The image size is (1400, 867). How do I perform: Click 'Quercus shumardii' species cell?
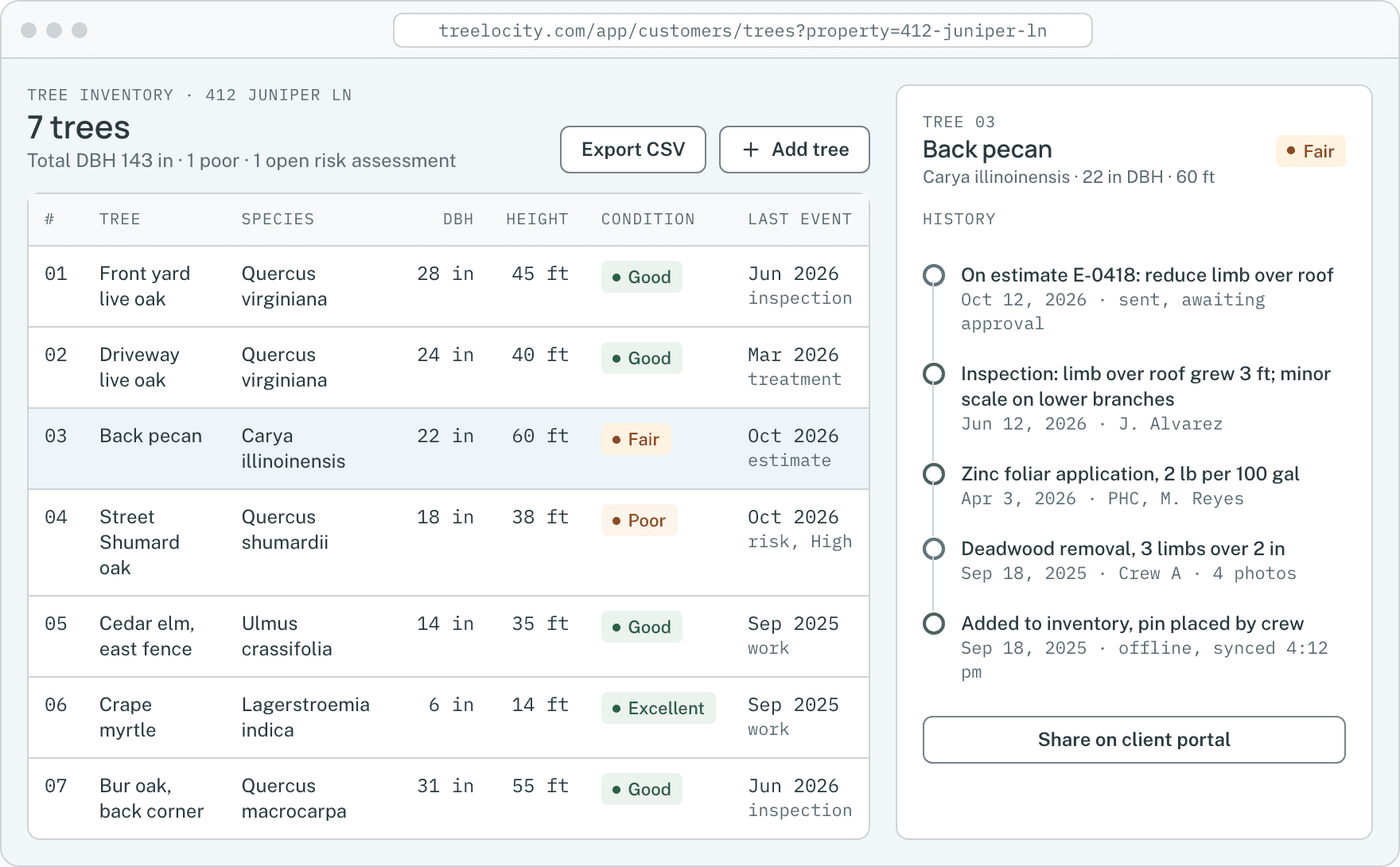click(285, 530)
